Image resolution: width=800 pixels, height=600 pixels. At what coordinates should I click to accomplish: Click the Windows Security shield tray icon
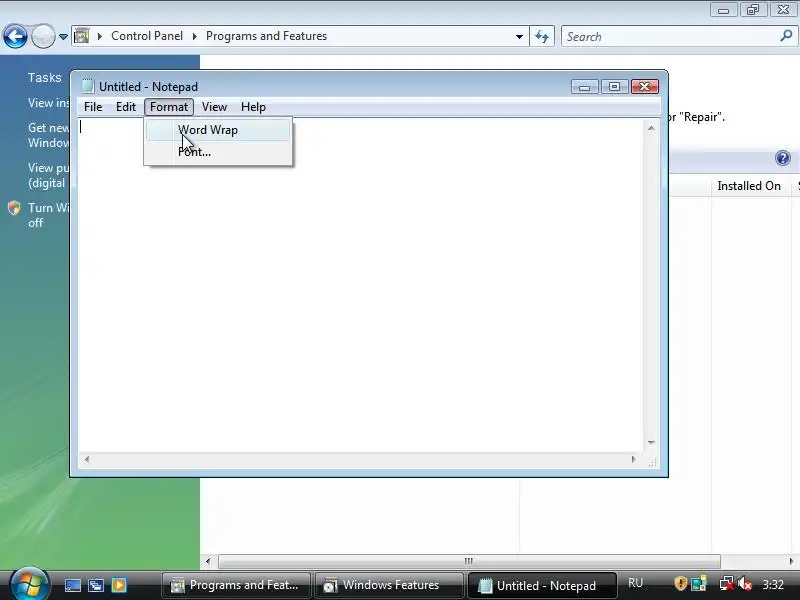(681, 583)
